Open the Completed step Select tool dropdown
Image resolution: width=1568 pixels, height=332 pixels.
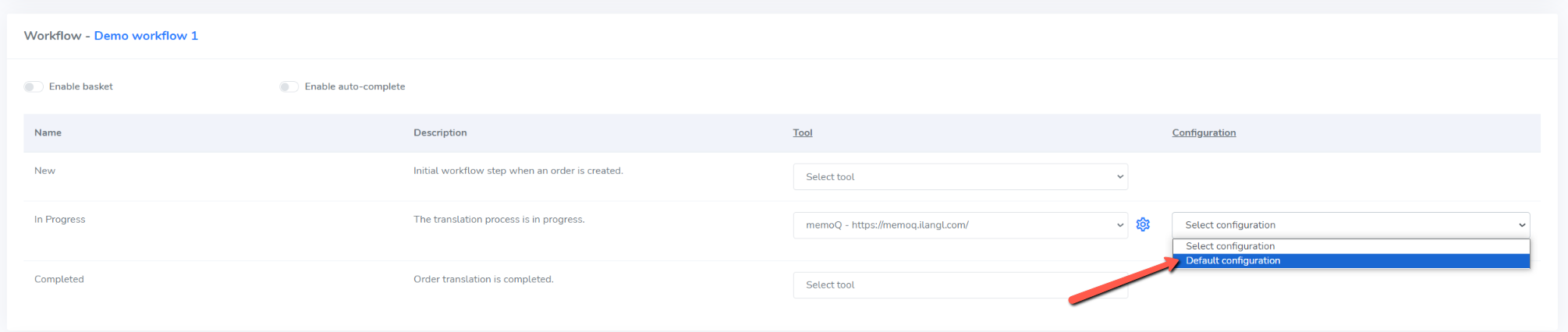point(960,285)
